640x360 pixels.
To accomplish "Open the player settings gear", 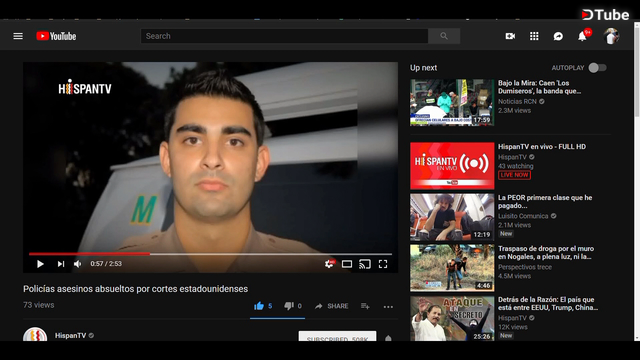I will pyautogui.click(x=329, y=264).
